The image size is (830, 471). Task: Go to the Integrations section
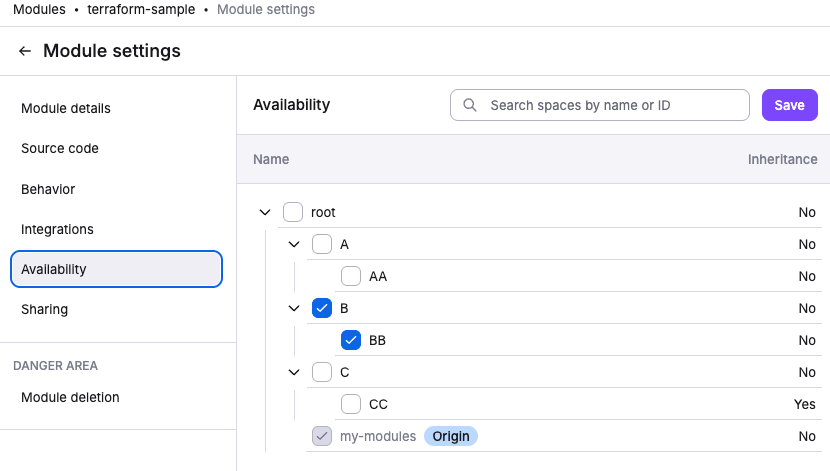tap(57, 229)
